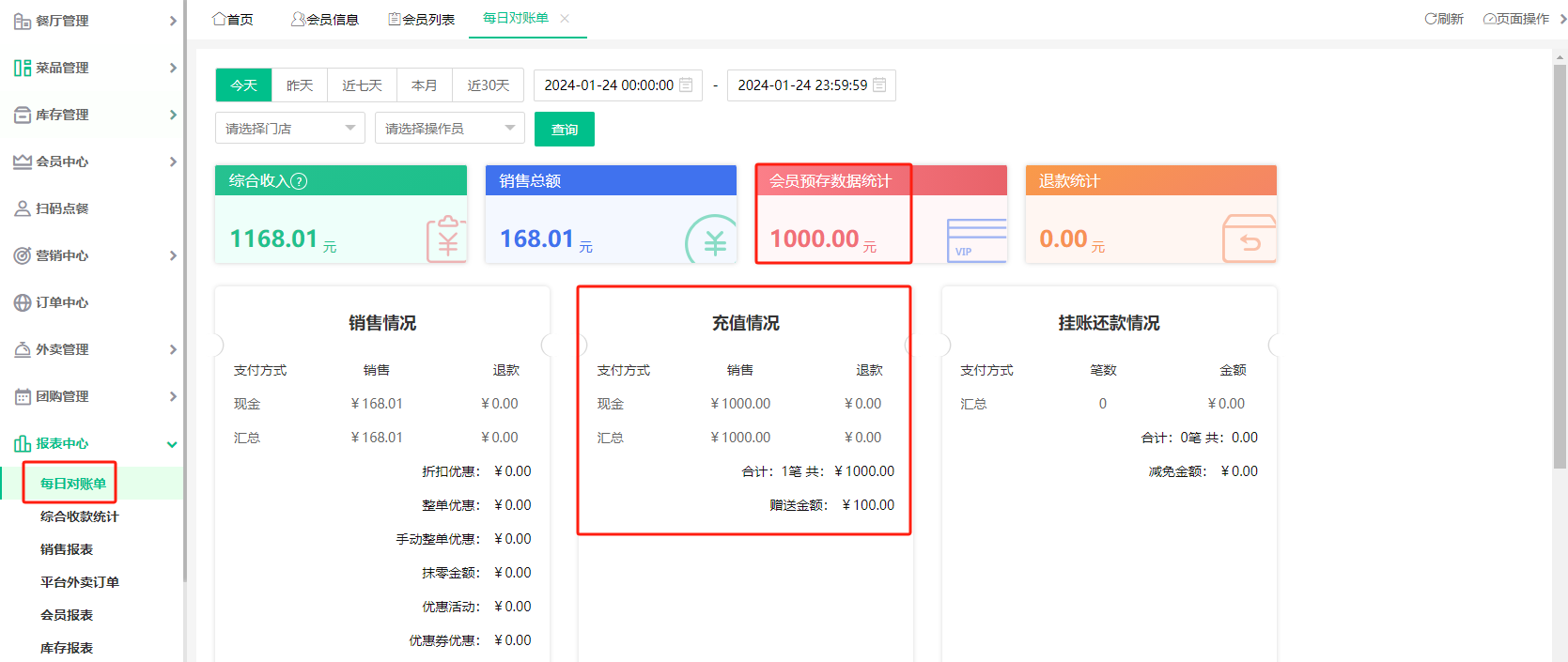The image size is (1568, 662).
Task: Click the 订单中心 globe icon
Action: pyautogui.click(x=23, y=302)
